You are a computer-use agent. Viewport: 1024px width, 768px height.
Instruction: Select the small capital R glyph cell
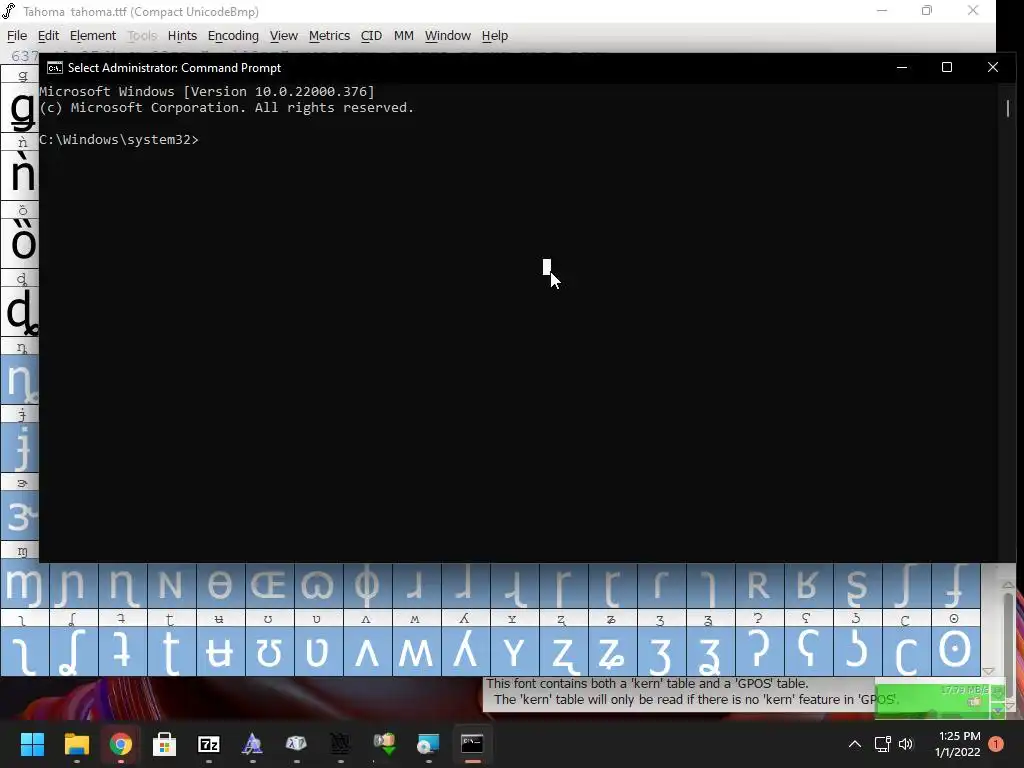tap(758, 584)
